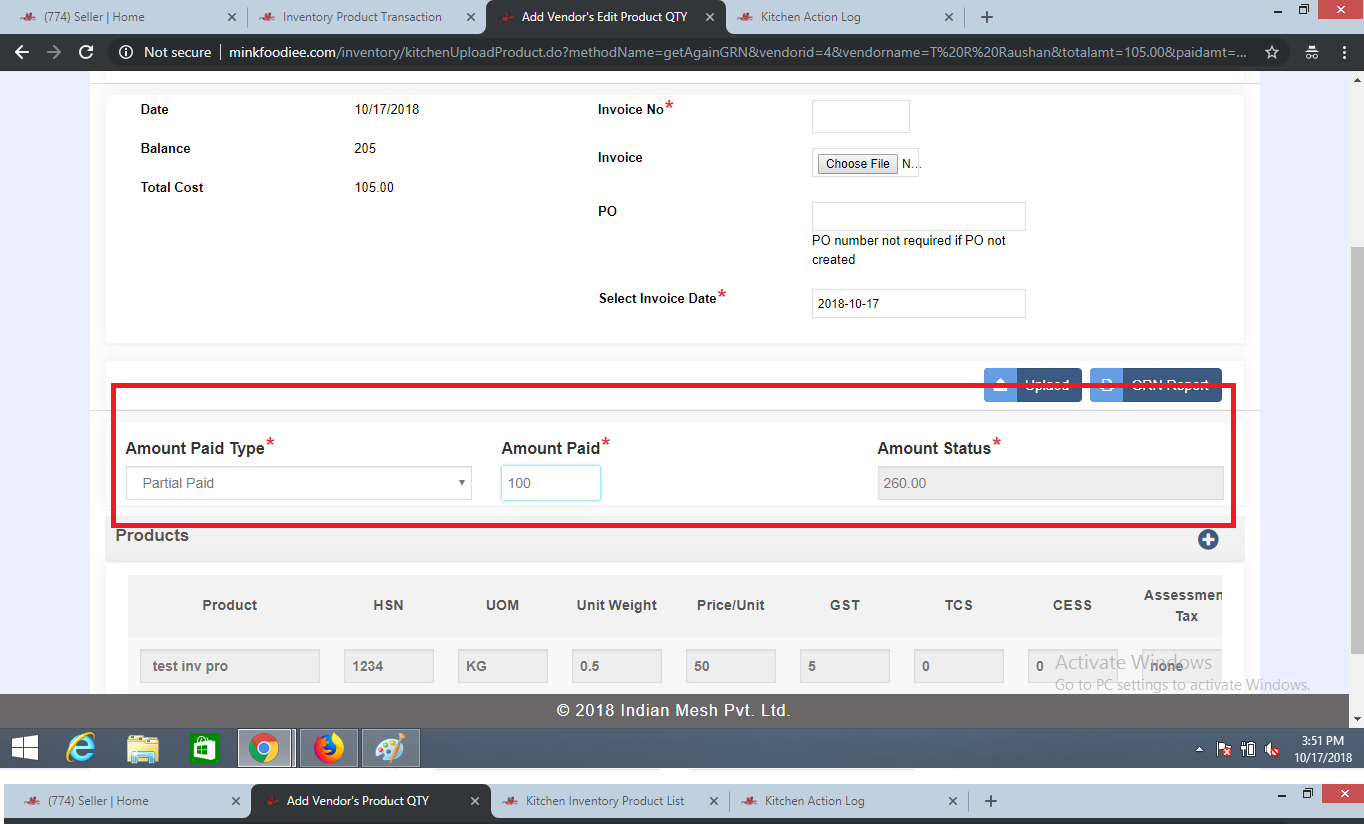The image size is (1364, 824).
Task: Click the Upload button
Action: coord(1032,385)
